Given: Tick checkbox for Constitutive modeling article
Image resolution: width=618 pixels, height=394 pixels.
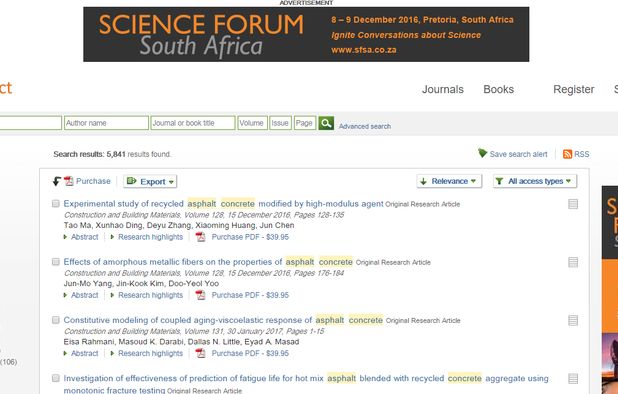Looking at the screenshot, I should click(x=56, y=320).
